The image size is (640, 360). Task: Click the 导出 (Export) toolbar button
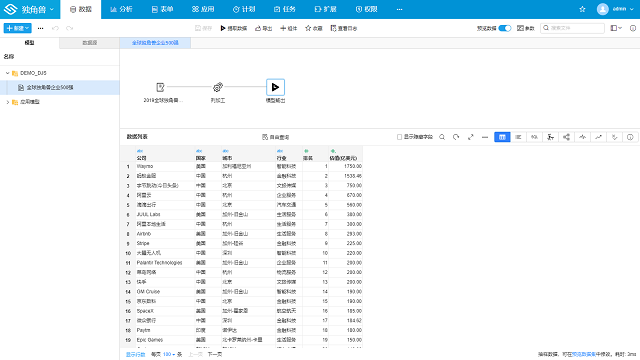264,28
